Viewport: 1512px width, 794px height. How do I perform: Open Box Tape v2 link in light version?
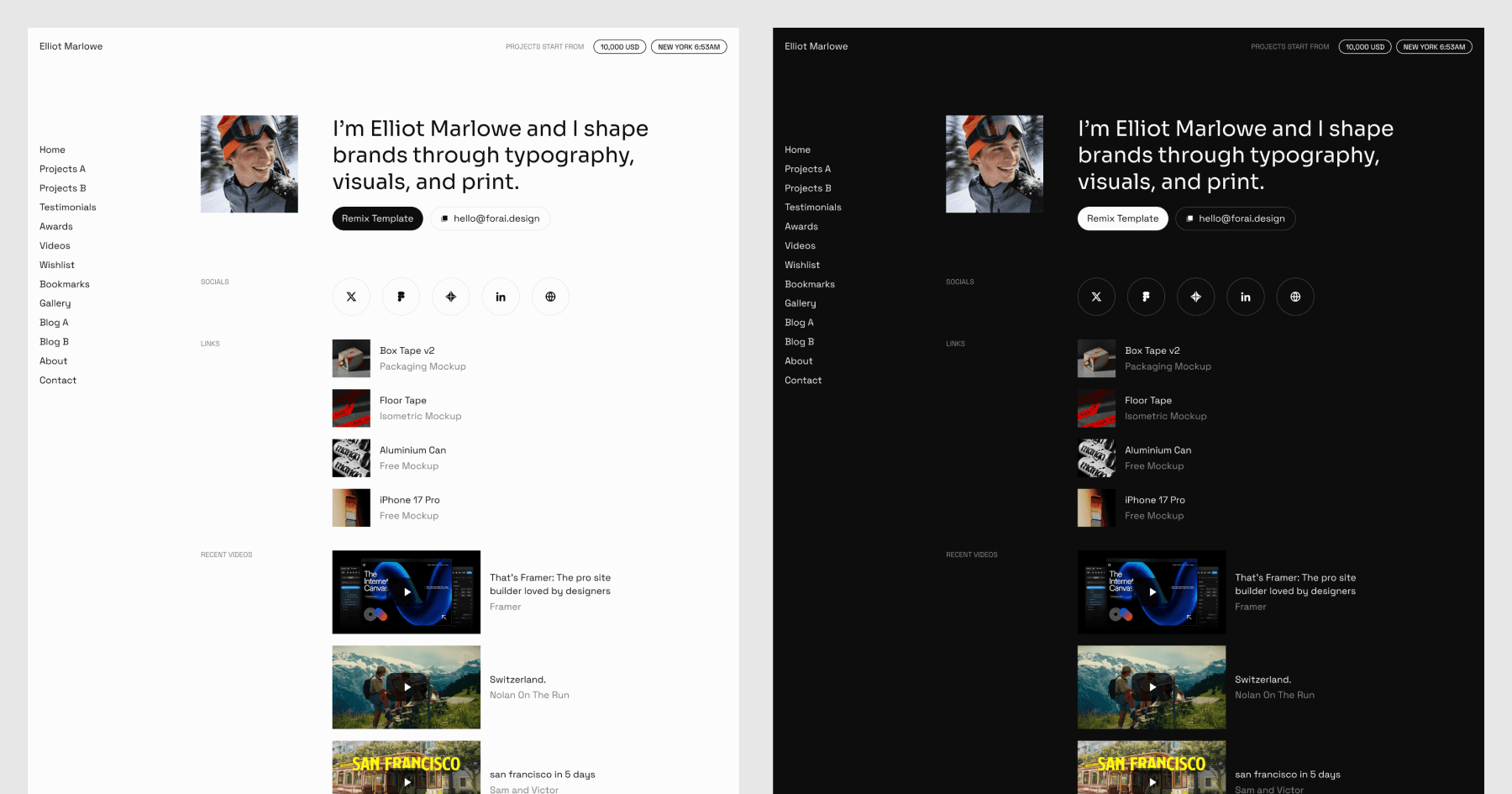(407, 350)
